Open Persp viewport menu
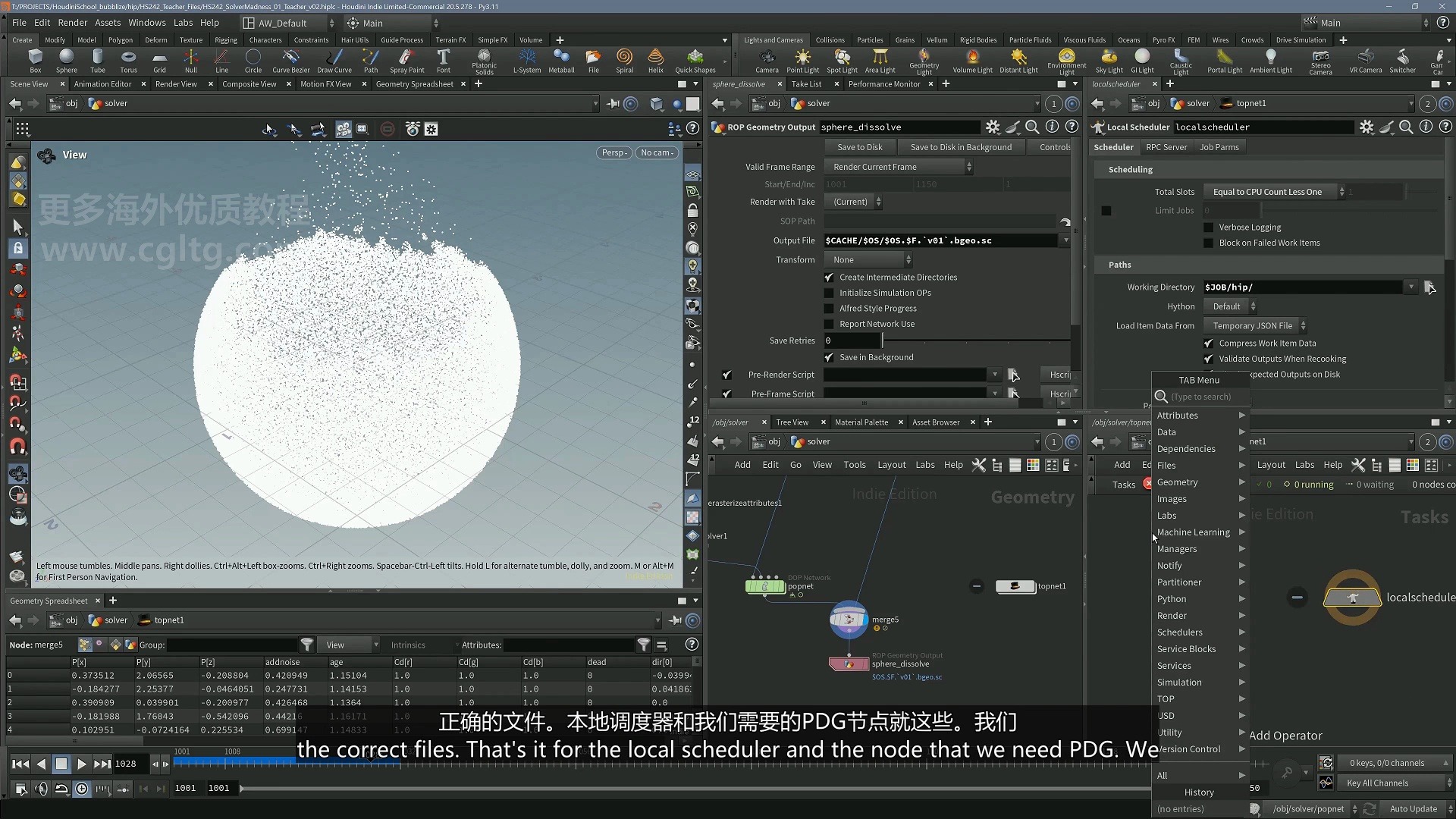 (x=614, y=152)
